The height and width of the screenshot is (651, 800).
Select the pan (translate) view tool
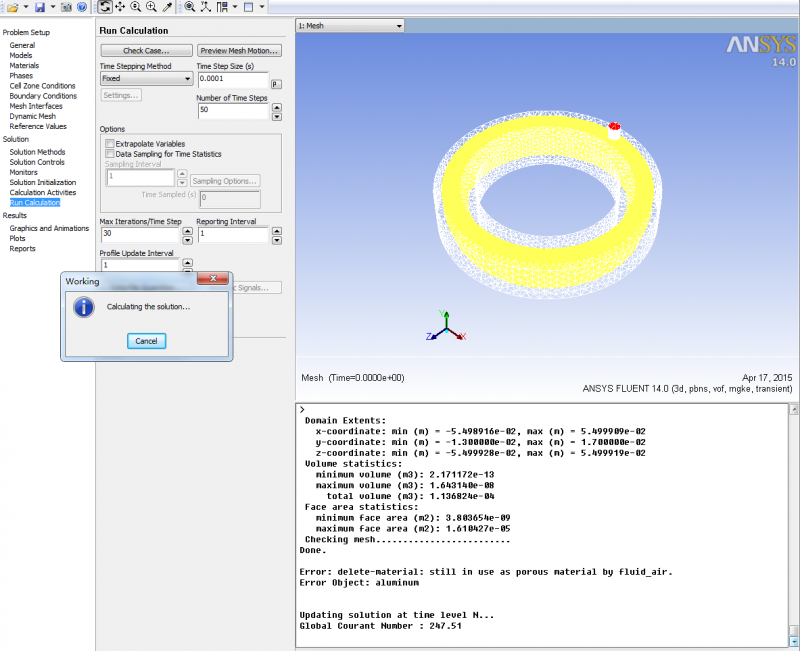coord(120,7)
